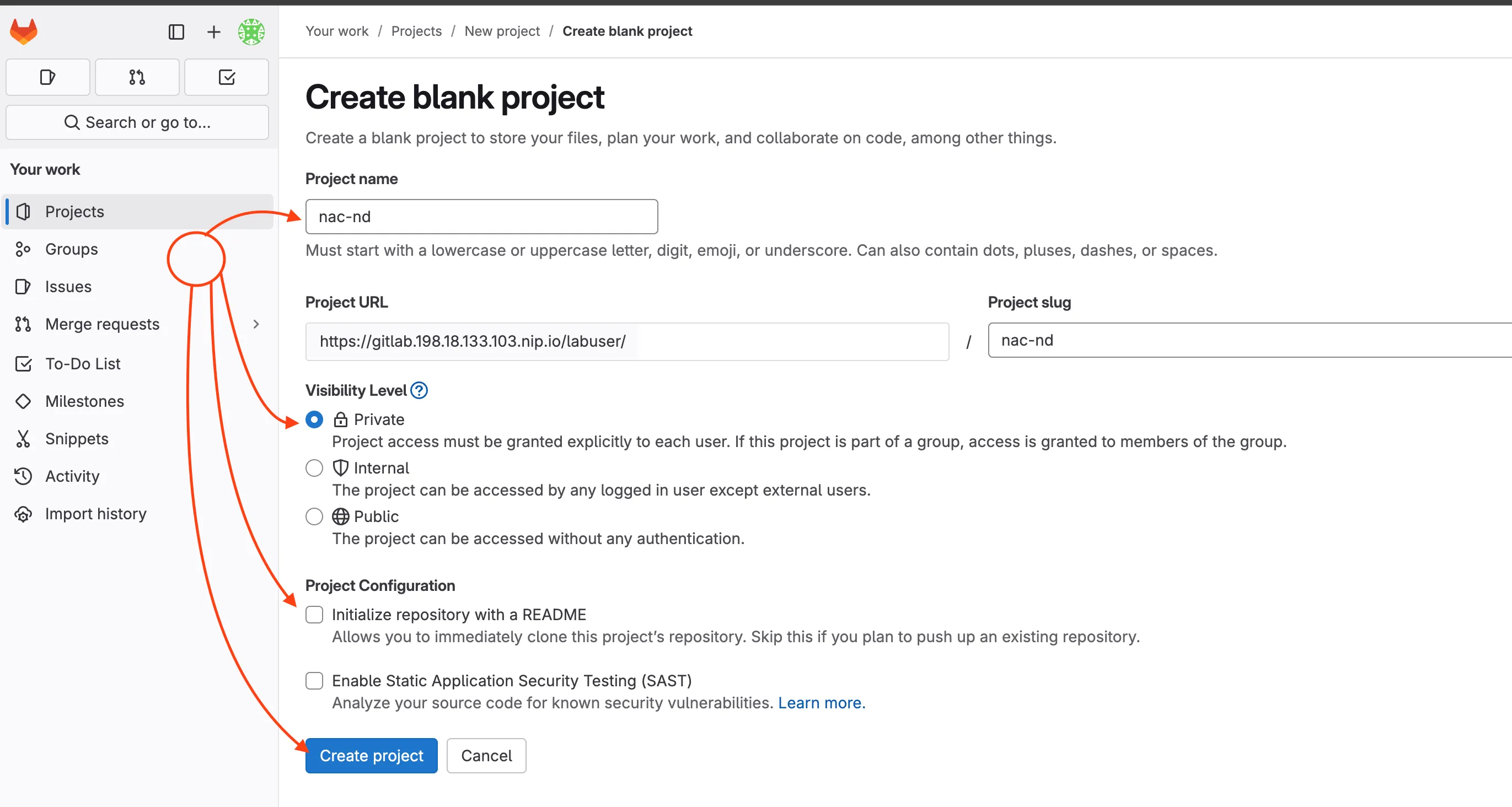Open the New project breadcrumb
This screenshot has height=807, width=1512.
[502, 30]
